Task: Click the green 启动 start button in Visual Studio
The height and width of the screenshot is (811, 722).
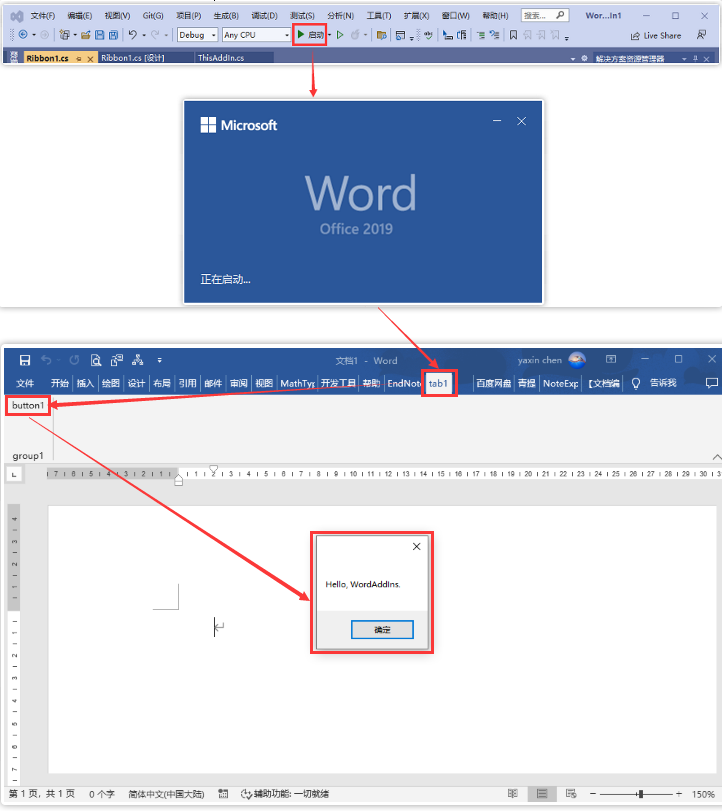Action: (310, 35)
